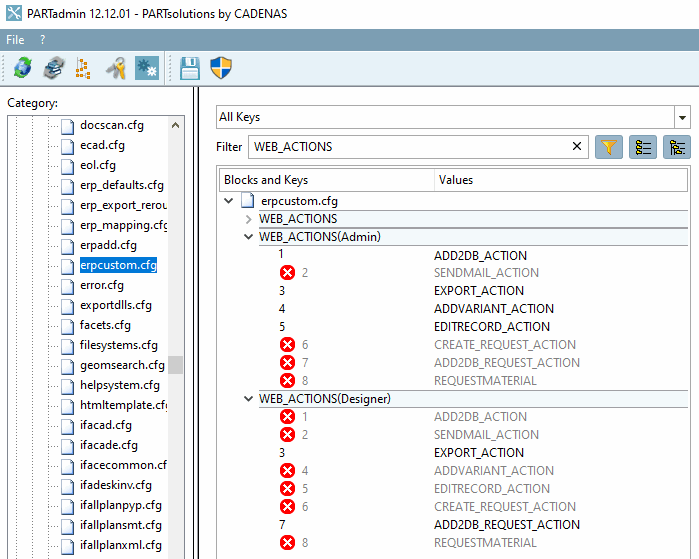Viewport: 699px width, 559px height.
Task: Click the file icon next to erp_mapping.cfg
Action: (x=67, y=226)
